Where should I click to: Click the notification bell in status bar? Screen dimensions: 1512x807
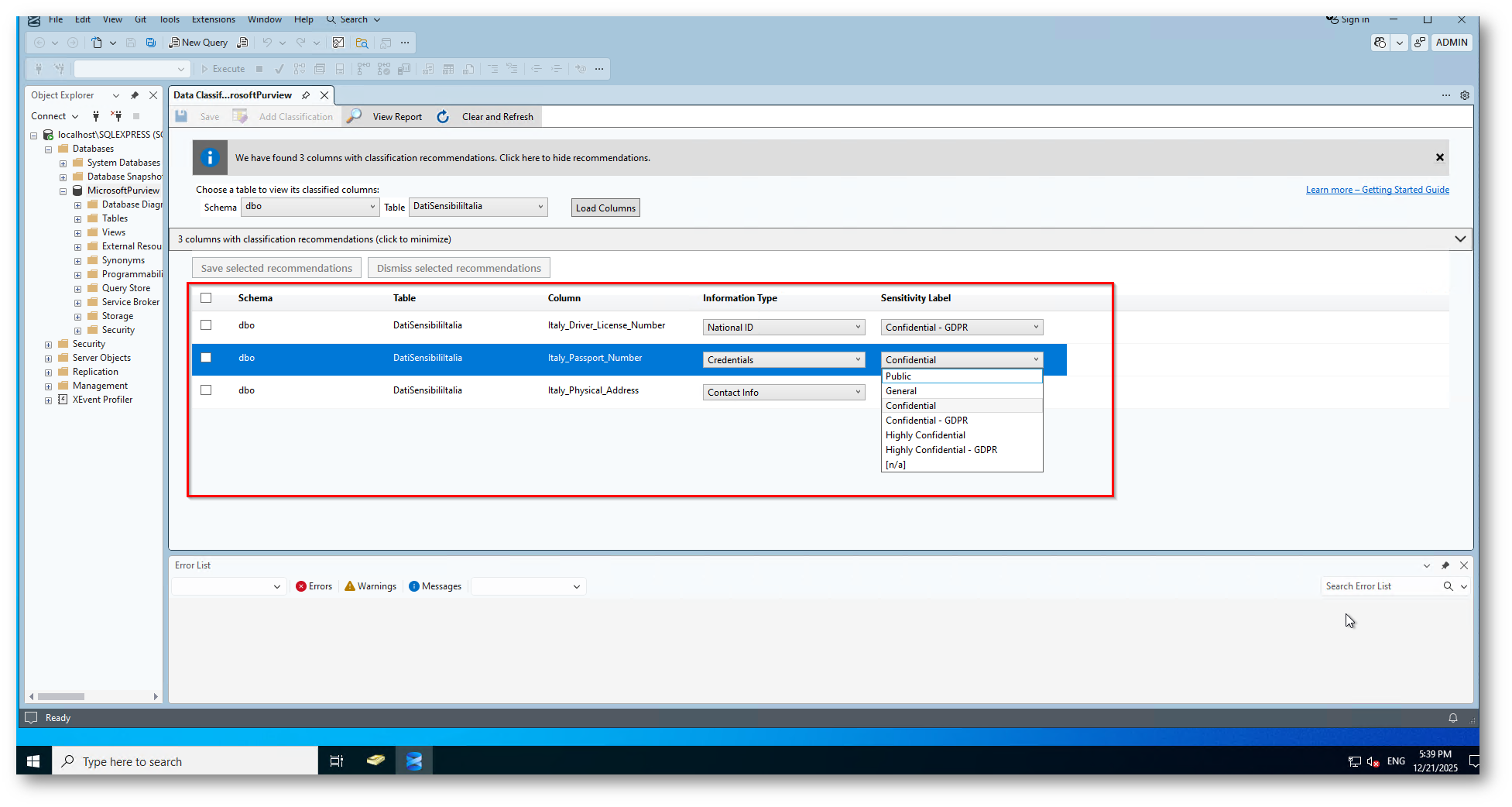(1452, 718)
